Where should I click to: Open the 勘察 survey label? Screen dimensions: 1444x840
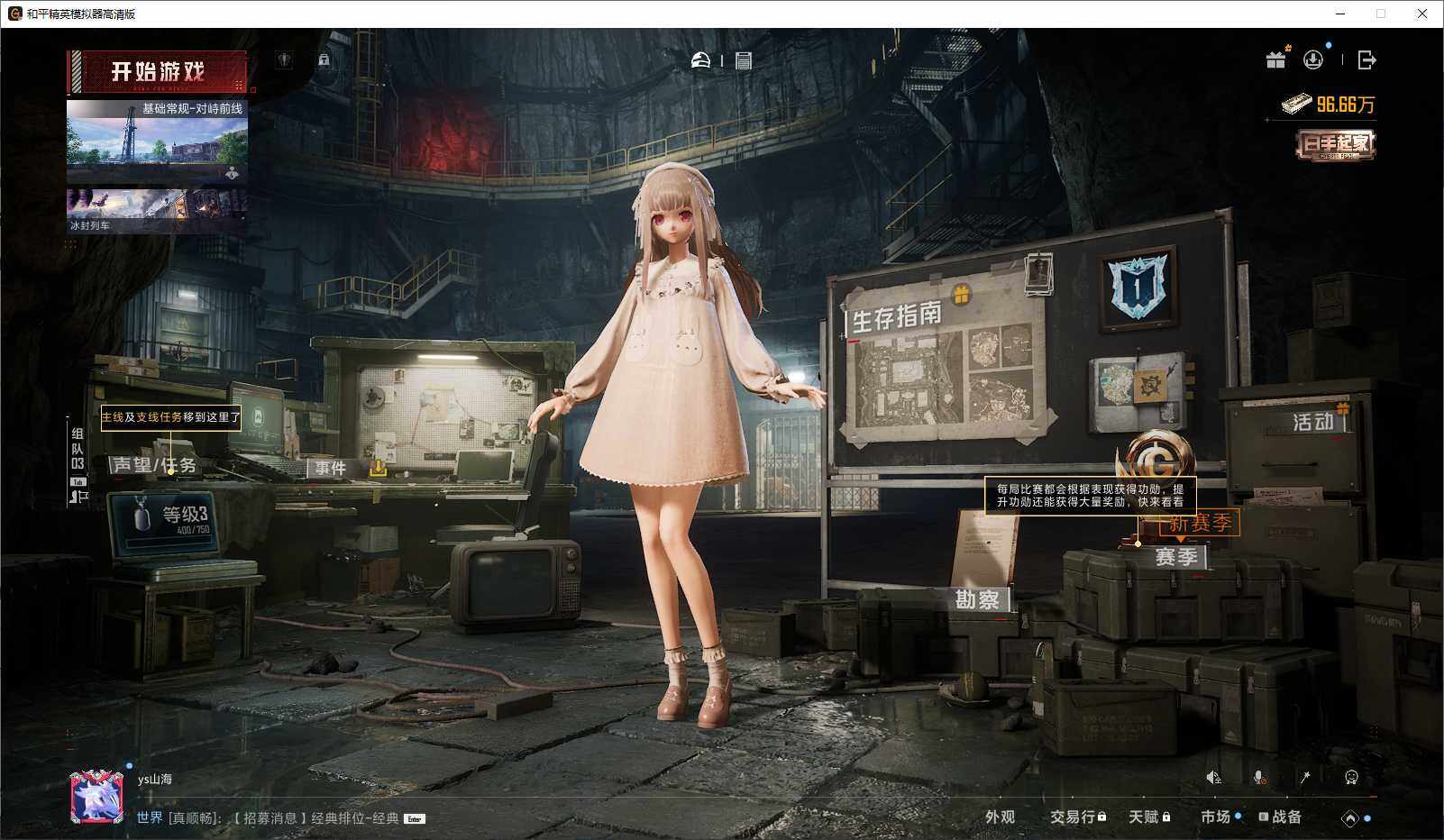978,599
